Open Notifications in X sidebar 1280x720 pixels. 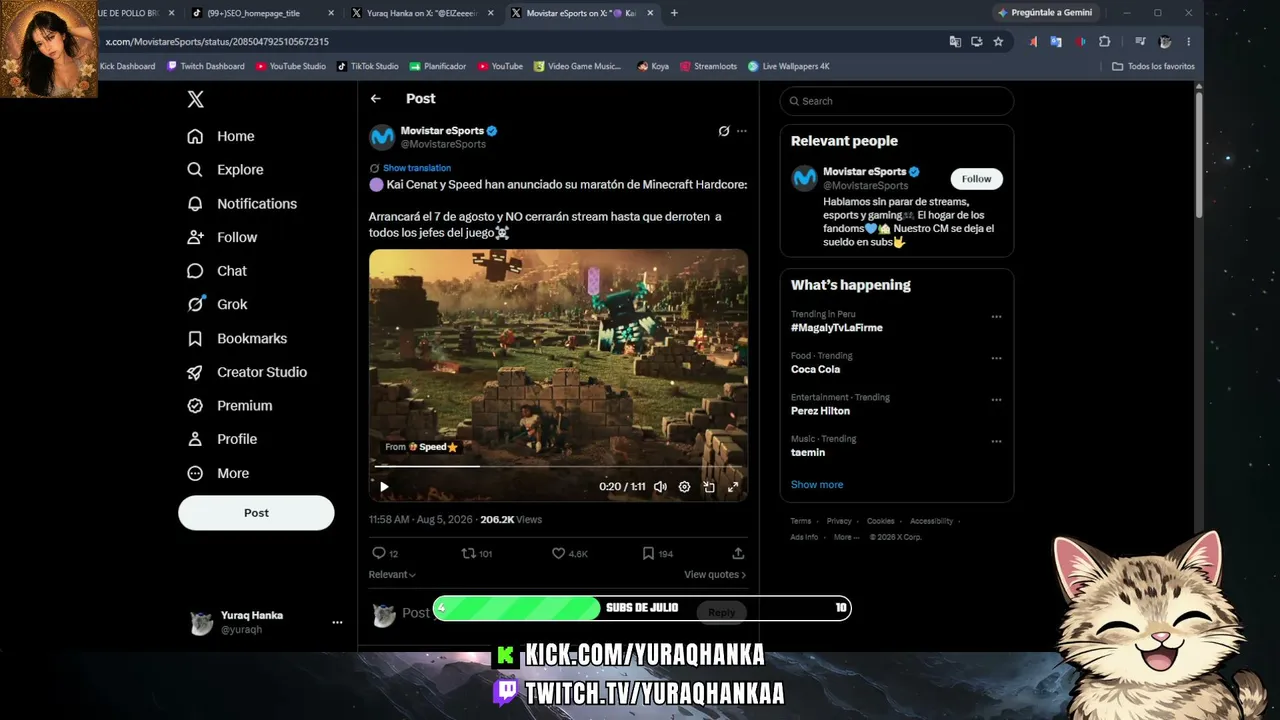click(x=241, y=204)
